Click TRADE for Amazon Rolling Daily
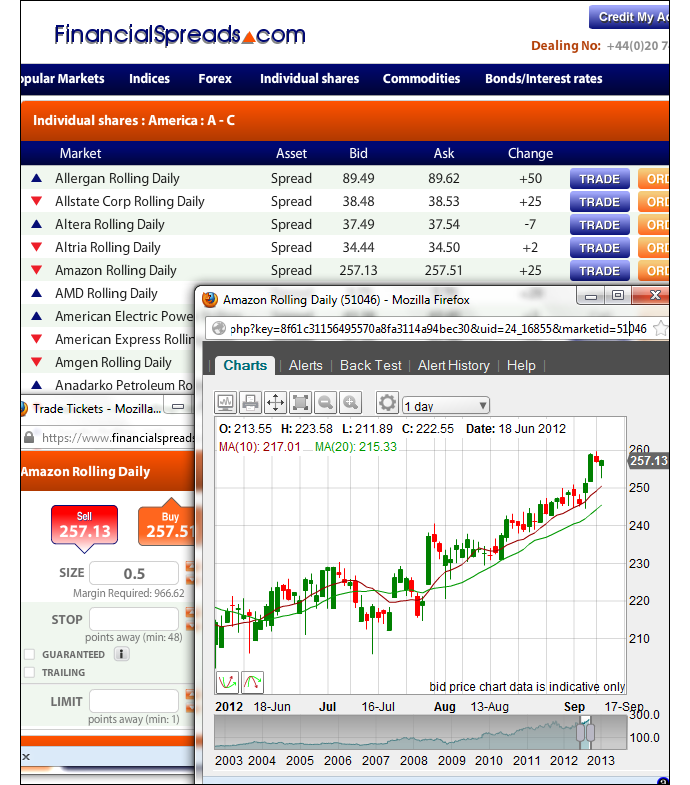This screenshot has height=785, width=690. [x=599, y=271]
